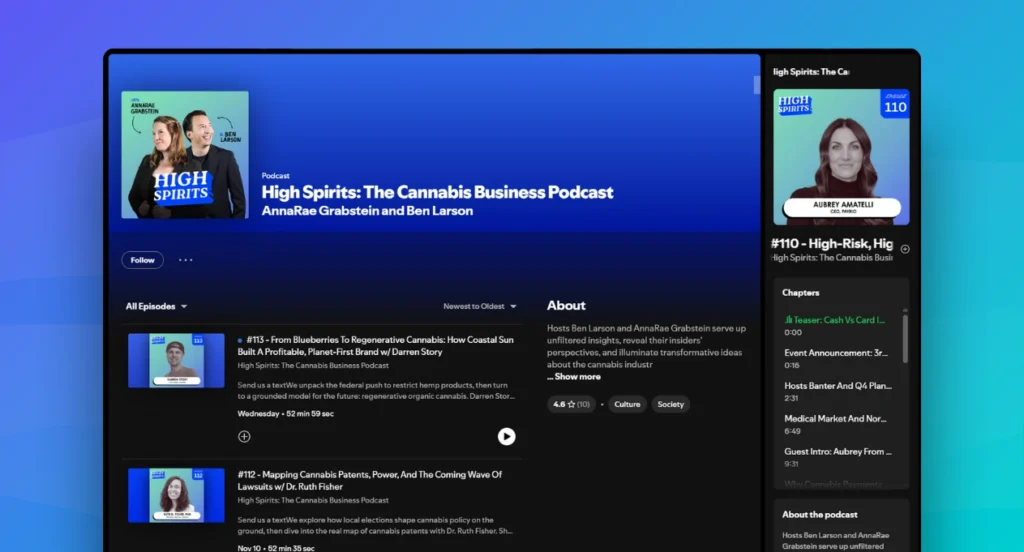Click the episode #113 thumbnail
This screenshot has width=1024, height=552.
[x=176, y=361]
